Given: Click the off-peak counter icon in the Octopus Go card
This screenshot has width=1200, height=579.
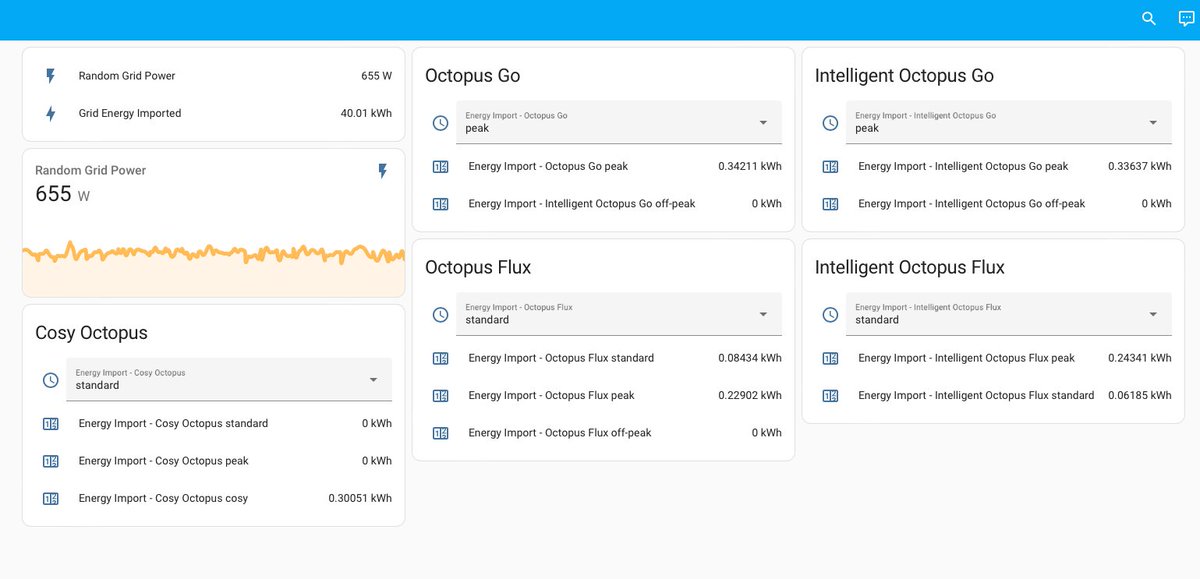Looking at the screenshot, I should [441, 204].
